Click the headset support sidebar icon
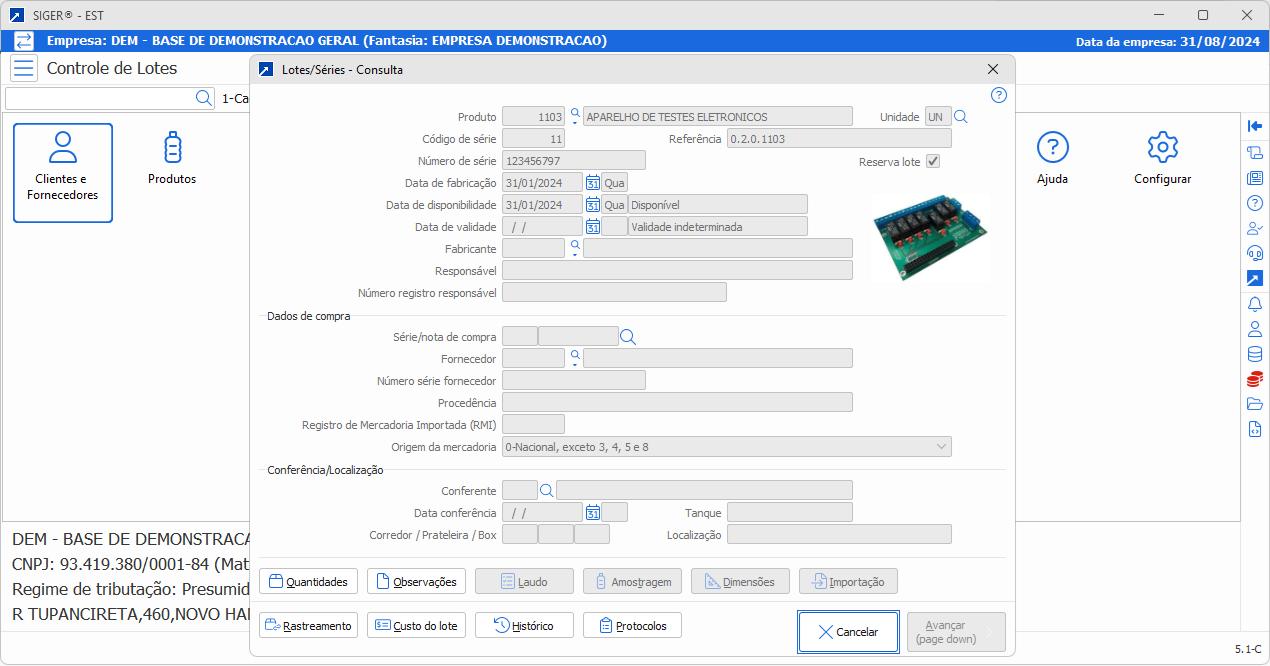Image resolution: width=1270 pixels, height=666 pixels. (x=1255, y=253)
